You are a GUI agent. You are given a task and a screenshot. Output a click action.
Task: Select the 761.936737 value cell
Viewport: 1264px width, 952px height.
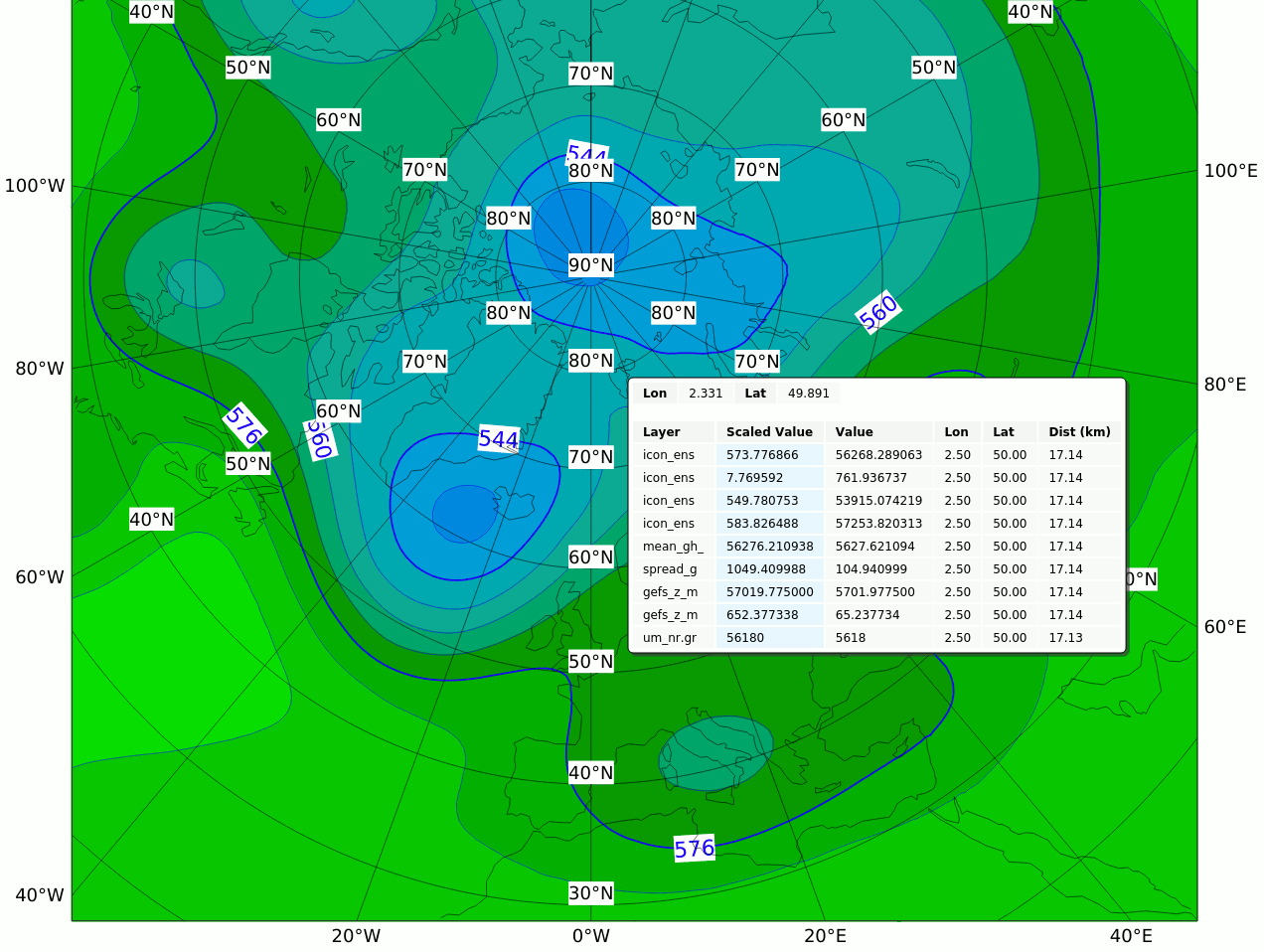878,478
